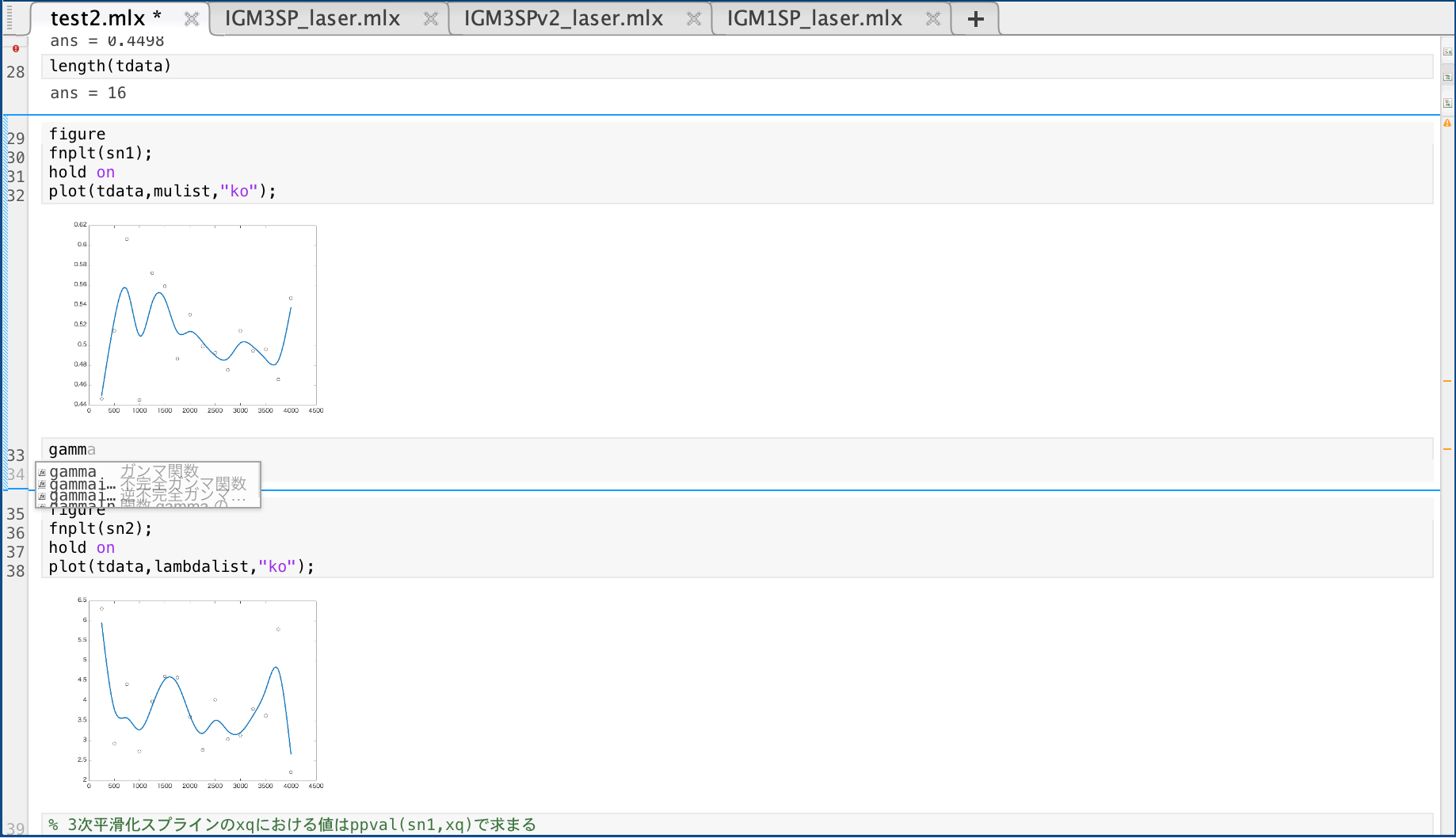This screenshot has width=1456, height=838.
Task: Switch to output on right view
Action: pyautogui.click(x=1447, y=52)
